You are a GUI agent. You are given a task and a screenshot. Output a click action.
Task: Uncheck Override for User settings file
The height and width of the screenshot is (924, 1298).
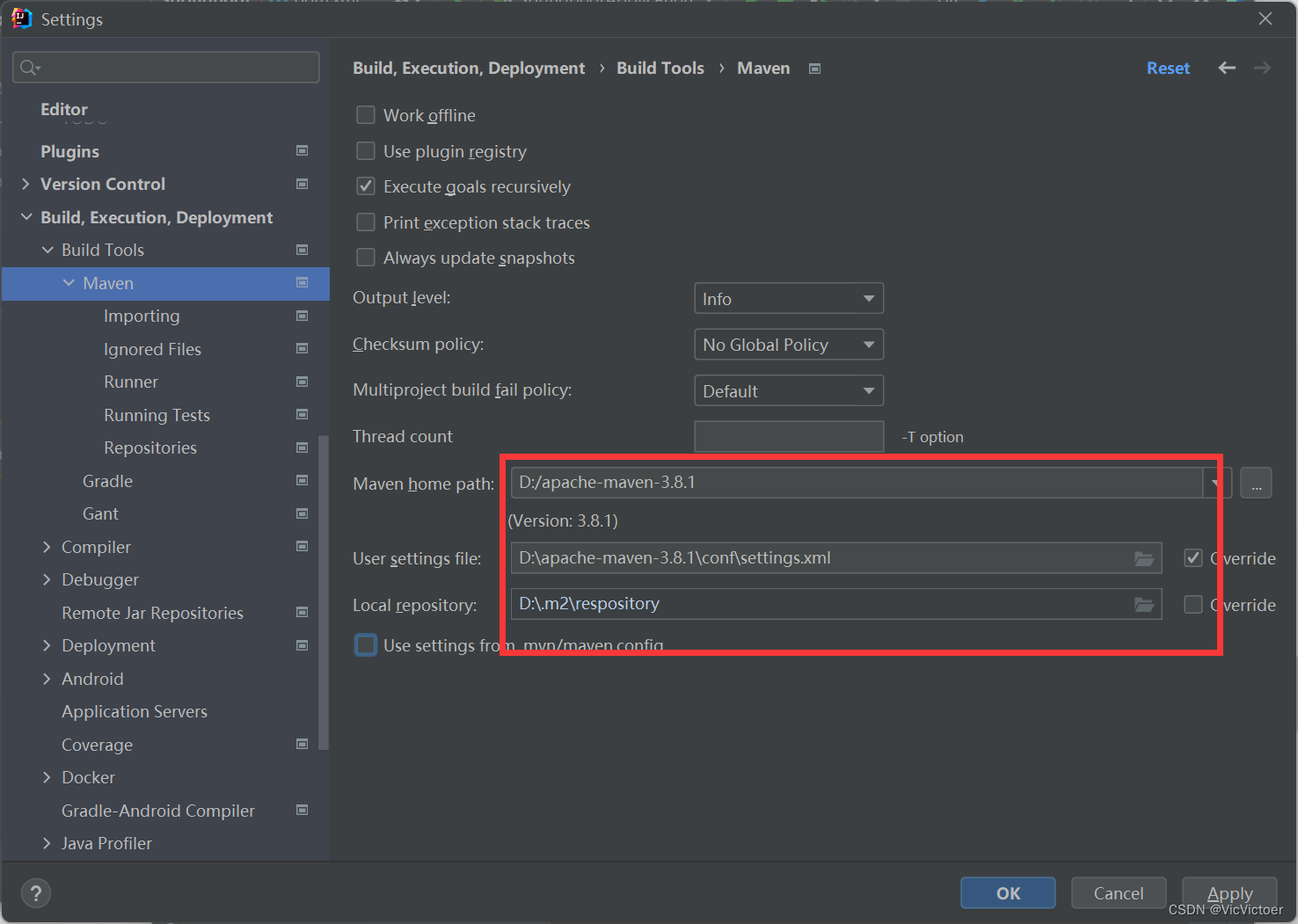tap(1193, 558)
